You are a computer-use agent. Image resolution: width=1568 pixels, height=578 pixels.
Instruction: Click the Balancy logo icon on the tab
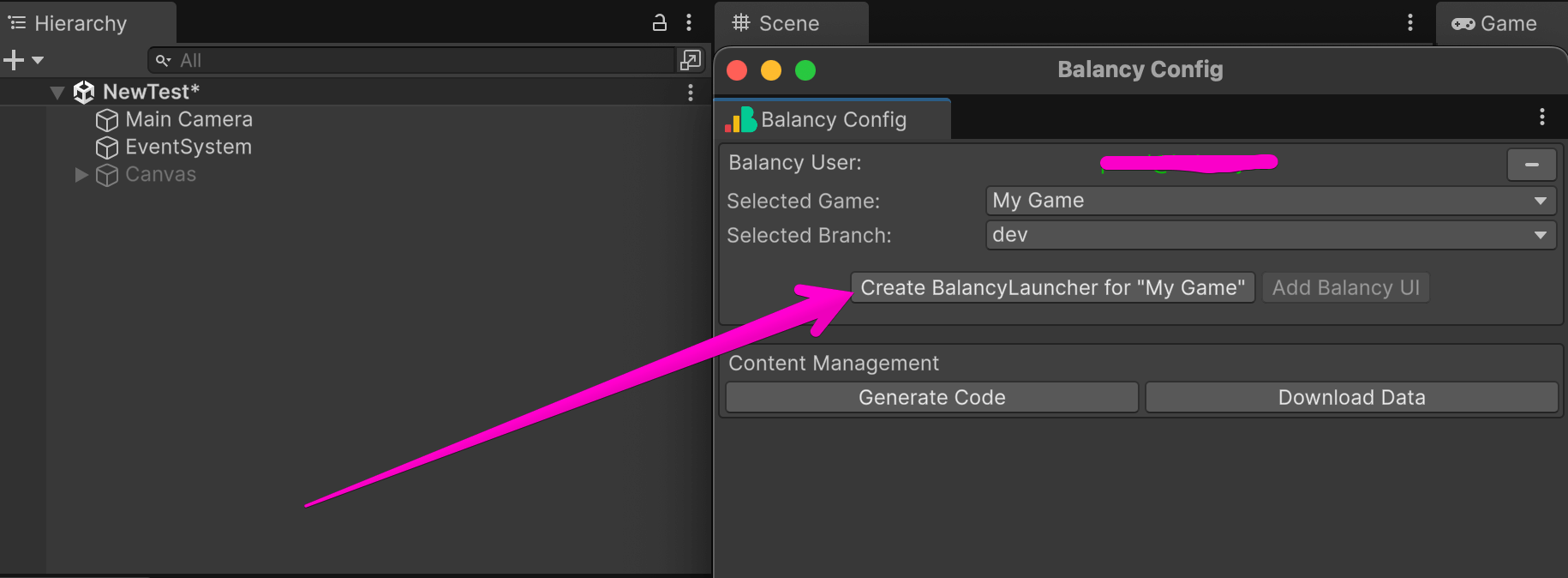740,119
